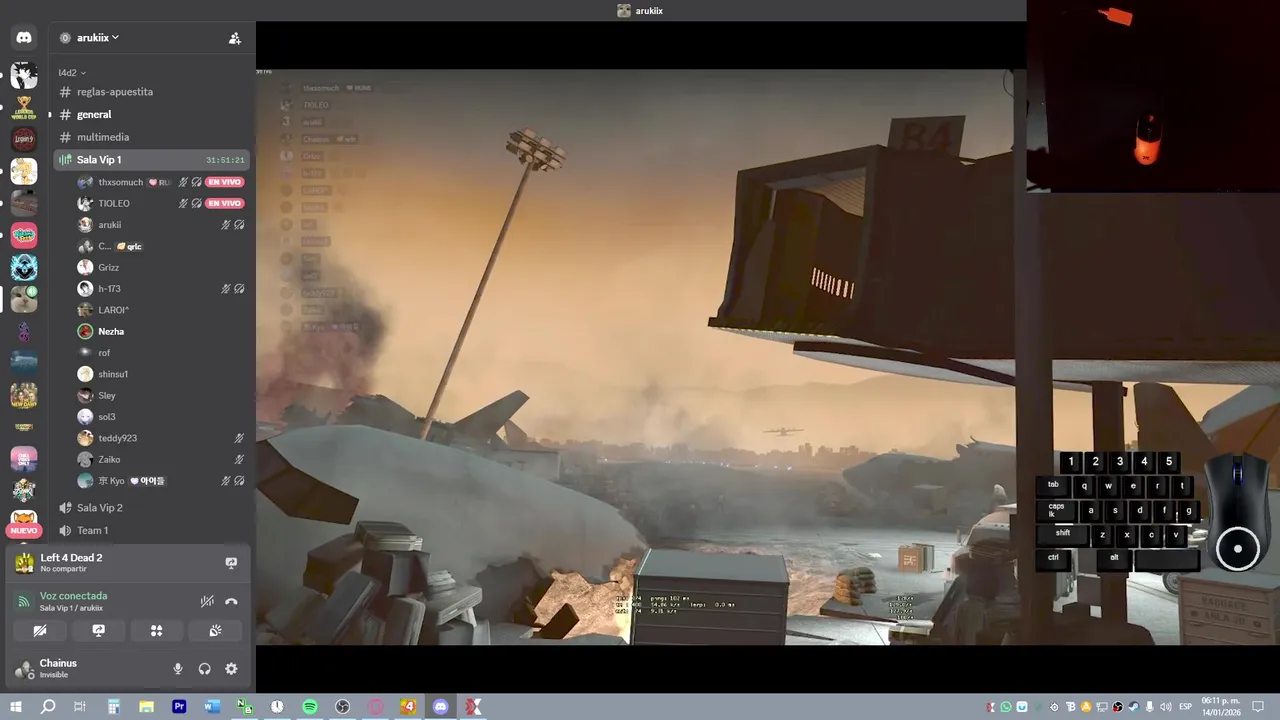Screen dimensions: 1280x720
Task: Expand the arukiix server name dropdown
Action: 98,37
